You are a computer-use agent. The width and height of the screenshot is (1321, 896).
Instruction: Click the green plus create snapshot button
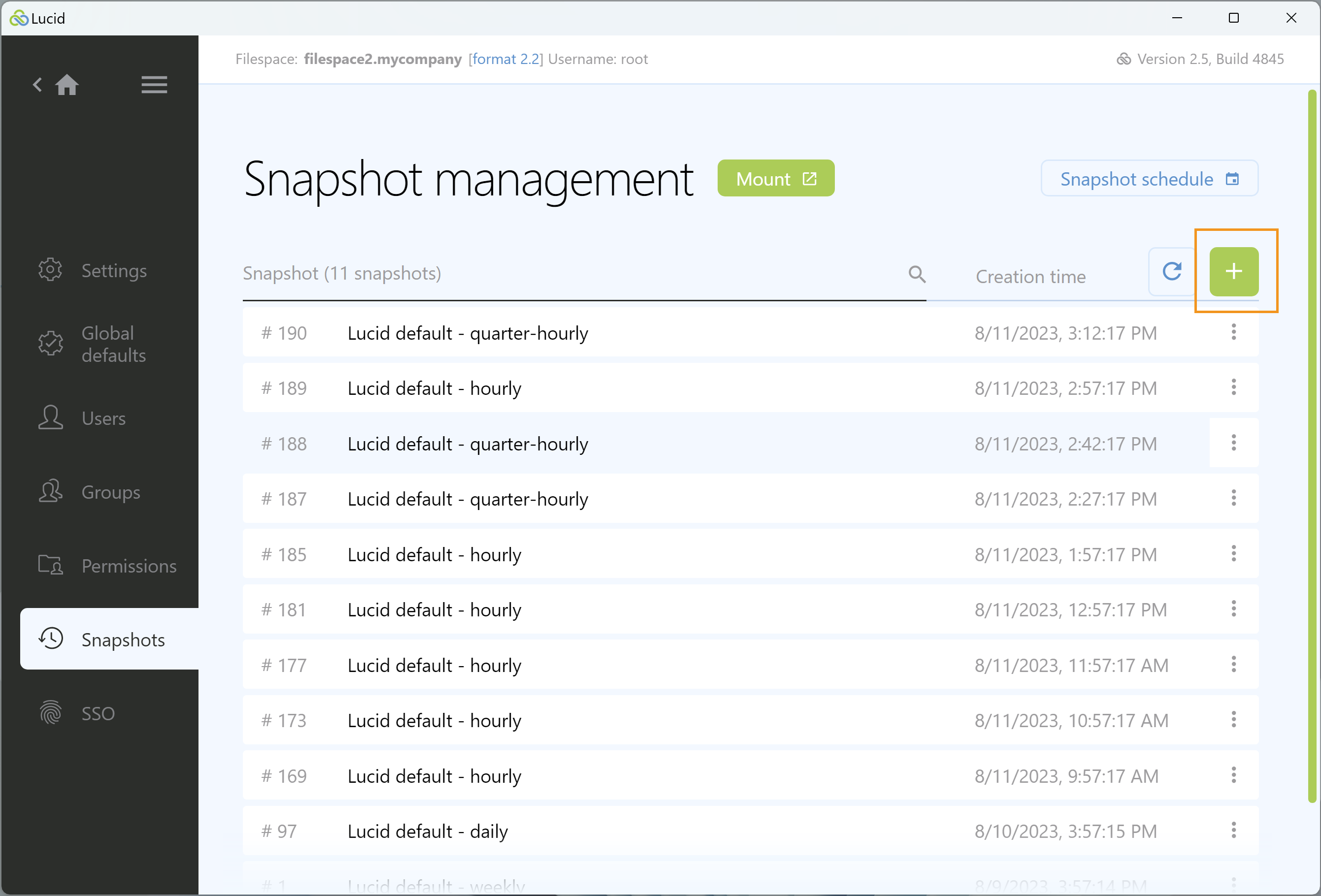(x=1233, y=271)
